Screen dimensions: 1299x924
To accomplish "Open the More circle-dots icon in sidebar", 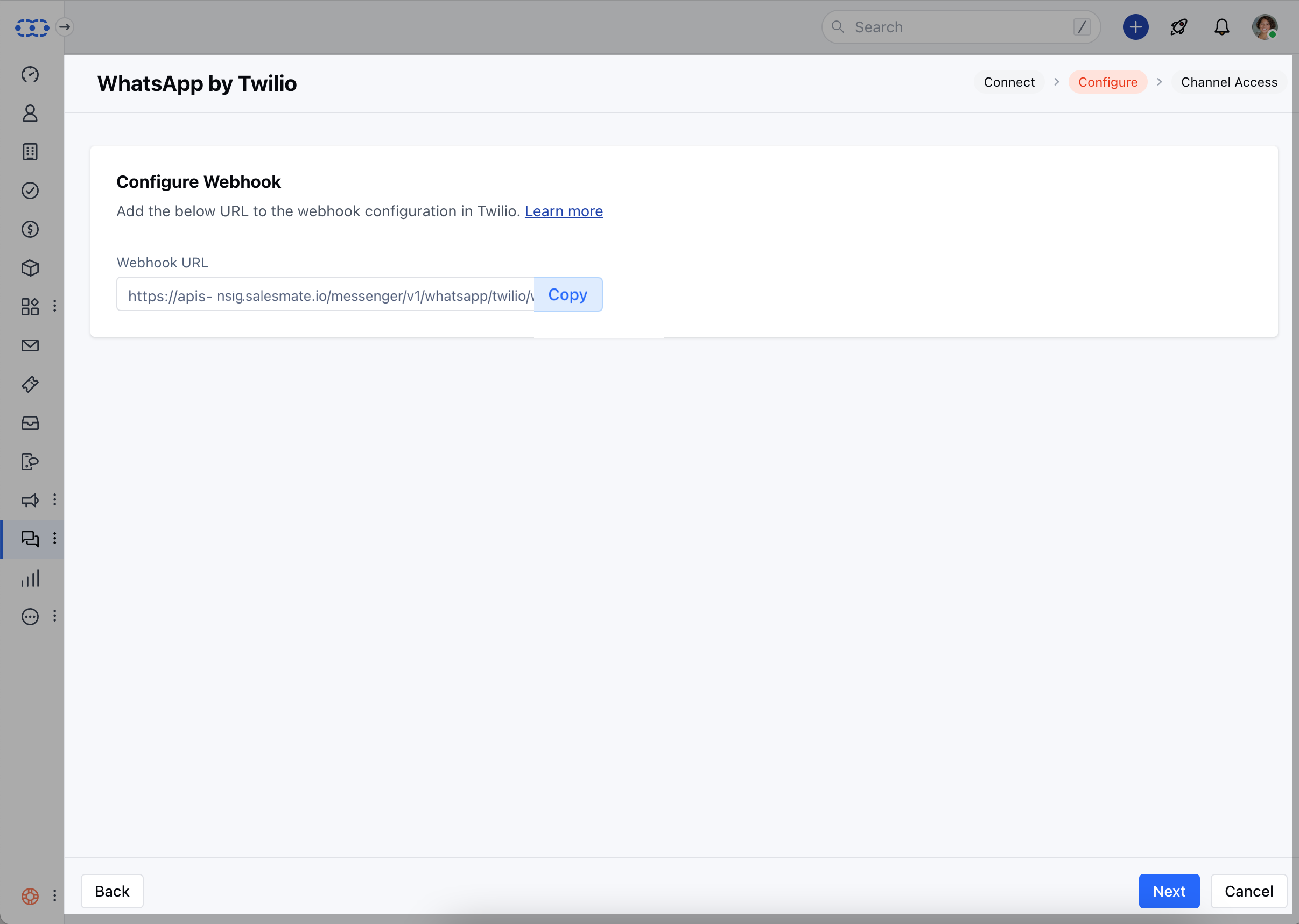I will (30, 617).
